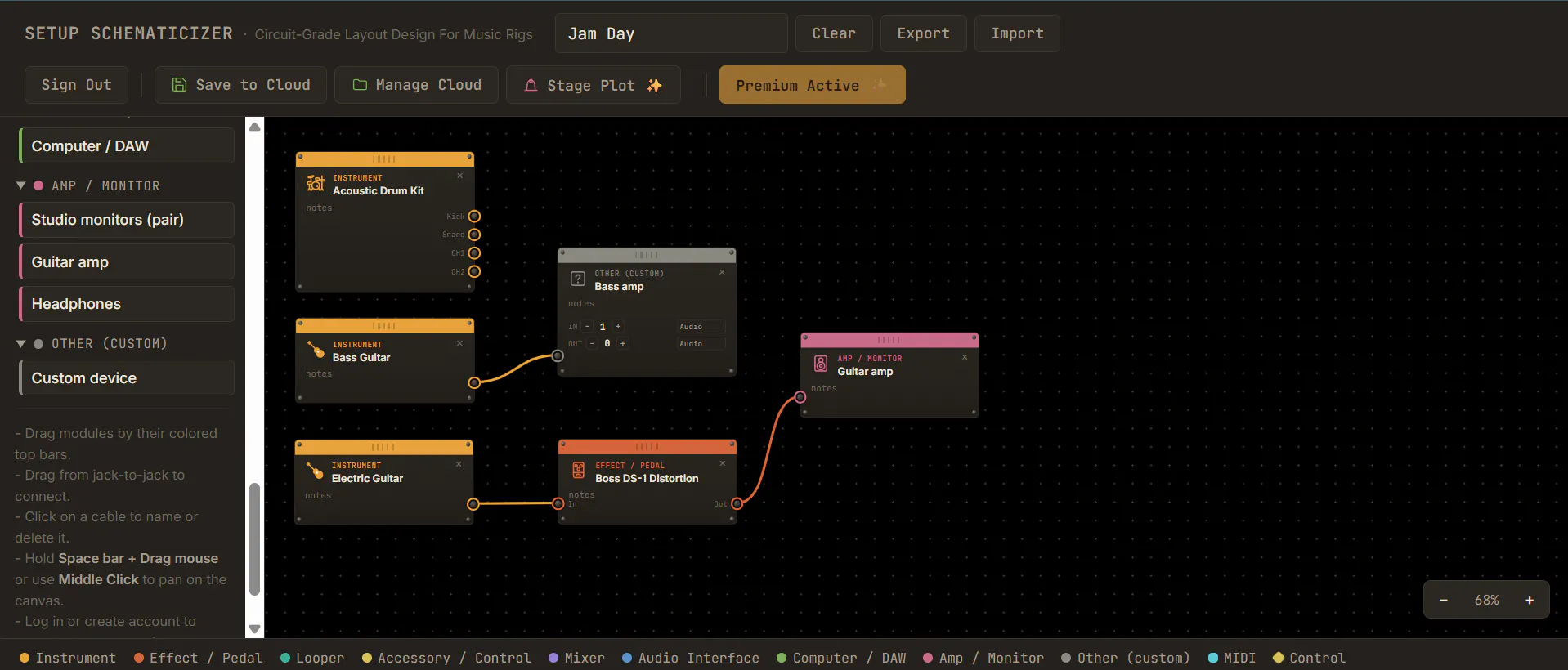Click the Snare output jack
This screenshot has width=1568, height=670.
pos(474,234)
